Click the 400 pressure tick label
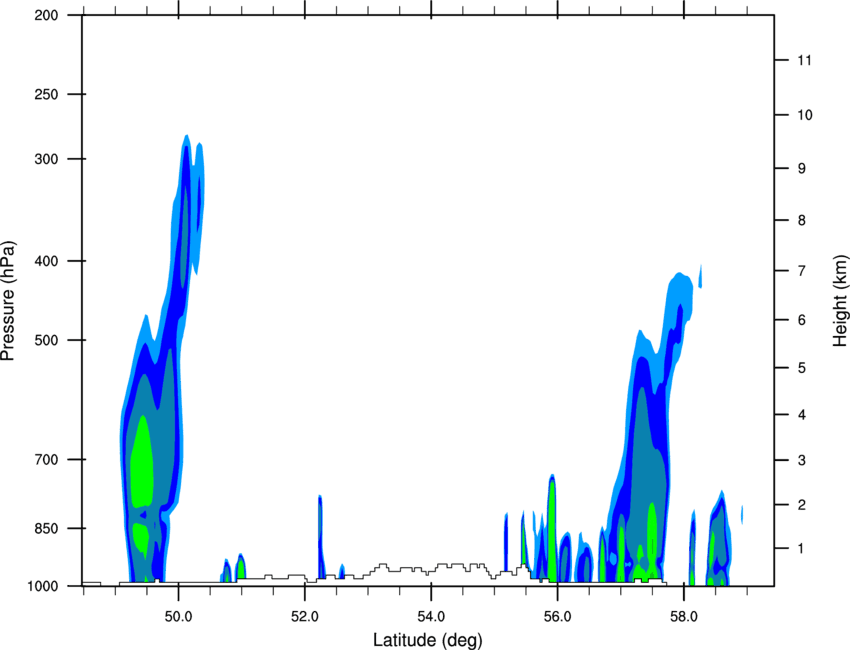This screenshot has height=650, width=850. [x=46, y=261]
